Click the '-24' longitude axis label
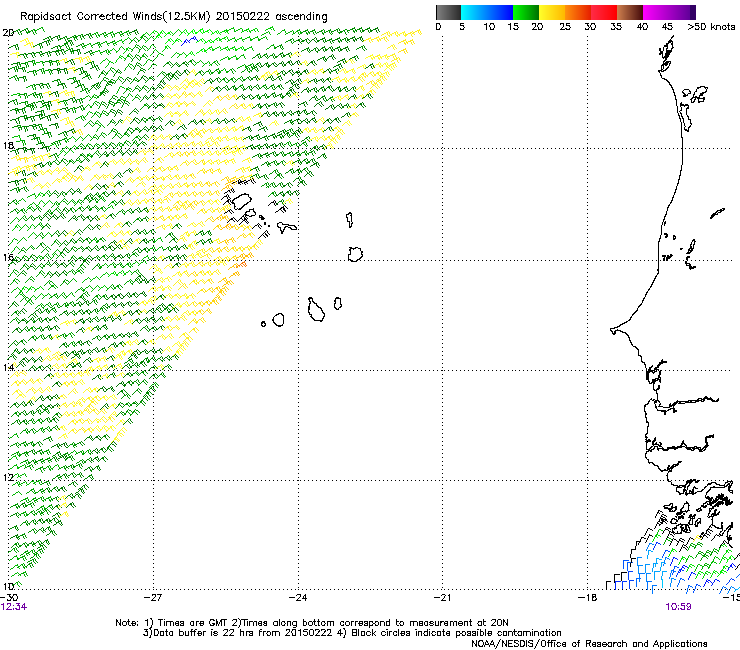This screenshot has height=650, width=740. coord(298,597)
